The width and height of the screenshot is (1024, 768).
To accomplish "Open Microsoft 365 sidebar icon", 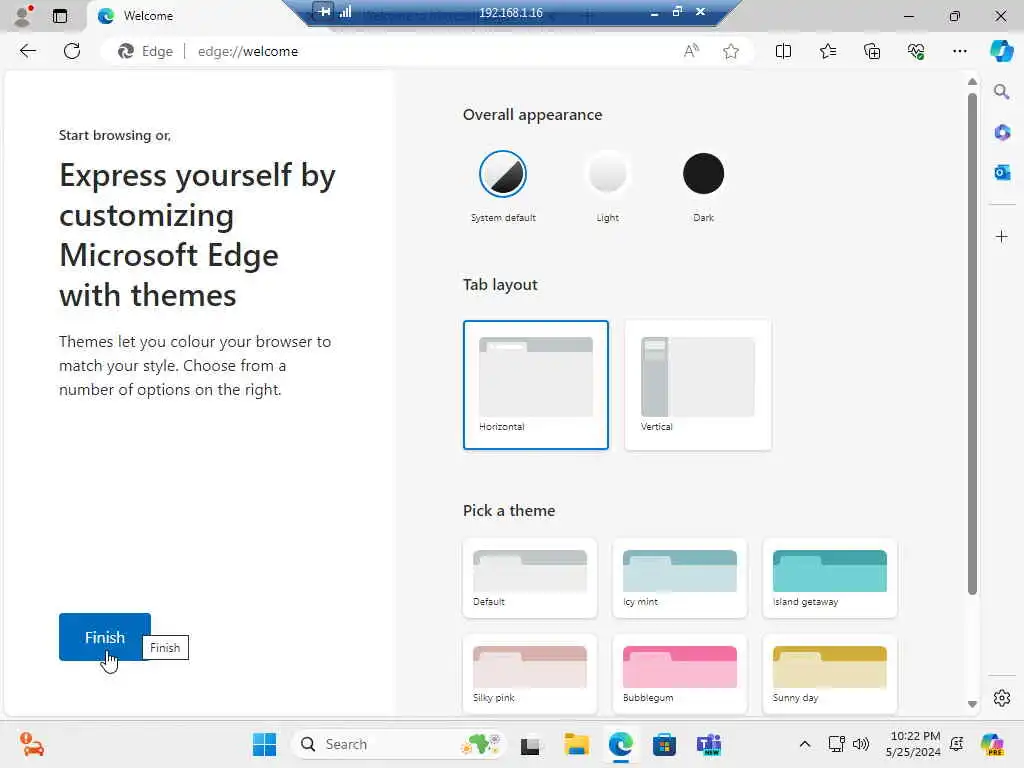I will click(x=1002, y=133).
